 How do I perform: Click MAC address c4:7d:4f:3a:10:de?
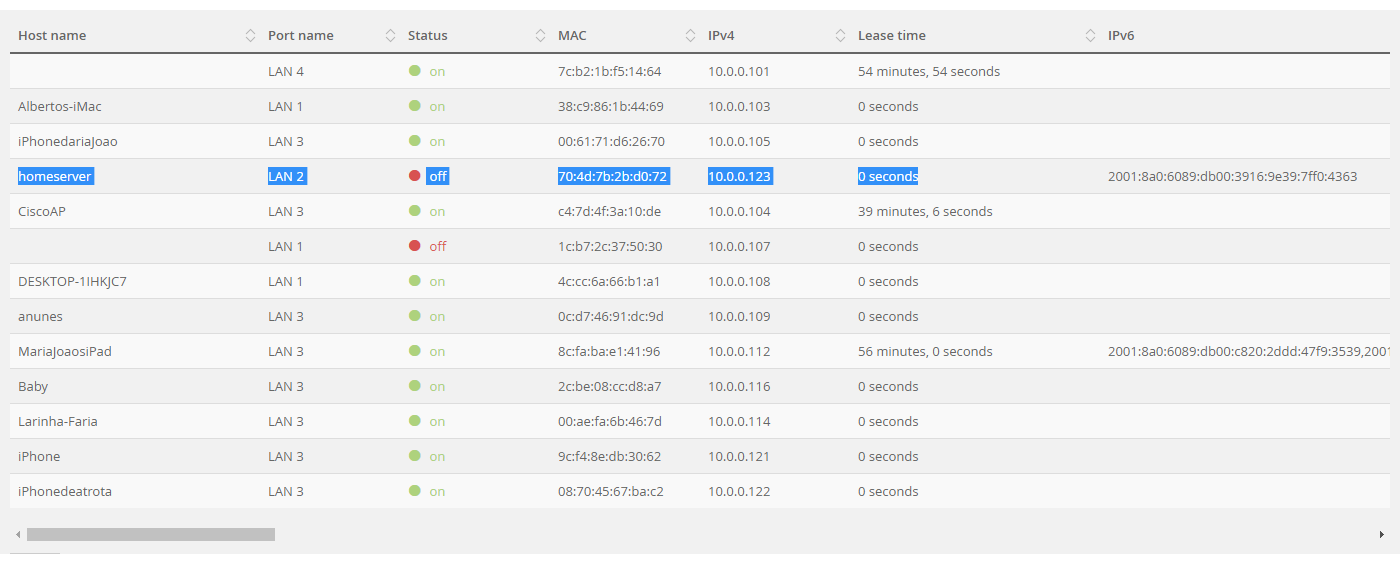click(610, 211)
